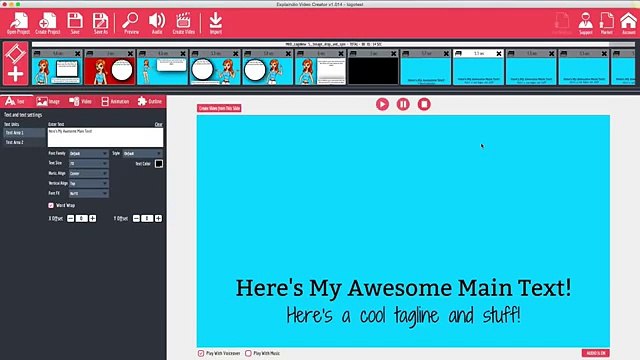
Task: Open Preview with the magnifier icon
Action: pos(131,23)
